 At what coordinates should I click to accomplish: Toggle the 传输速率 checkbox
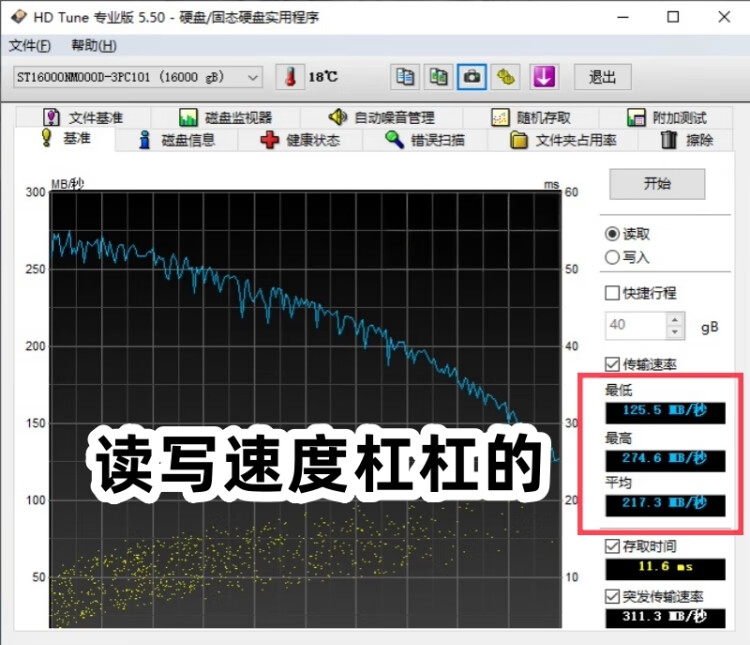[x=612, y=365]
